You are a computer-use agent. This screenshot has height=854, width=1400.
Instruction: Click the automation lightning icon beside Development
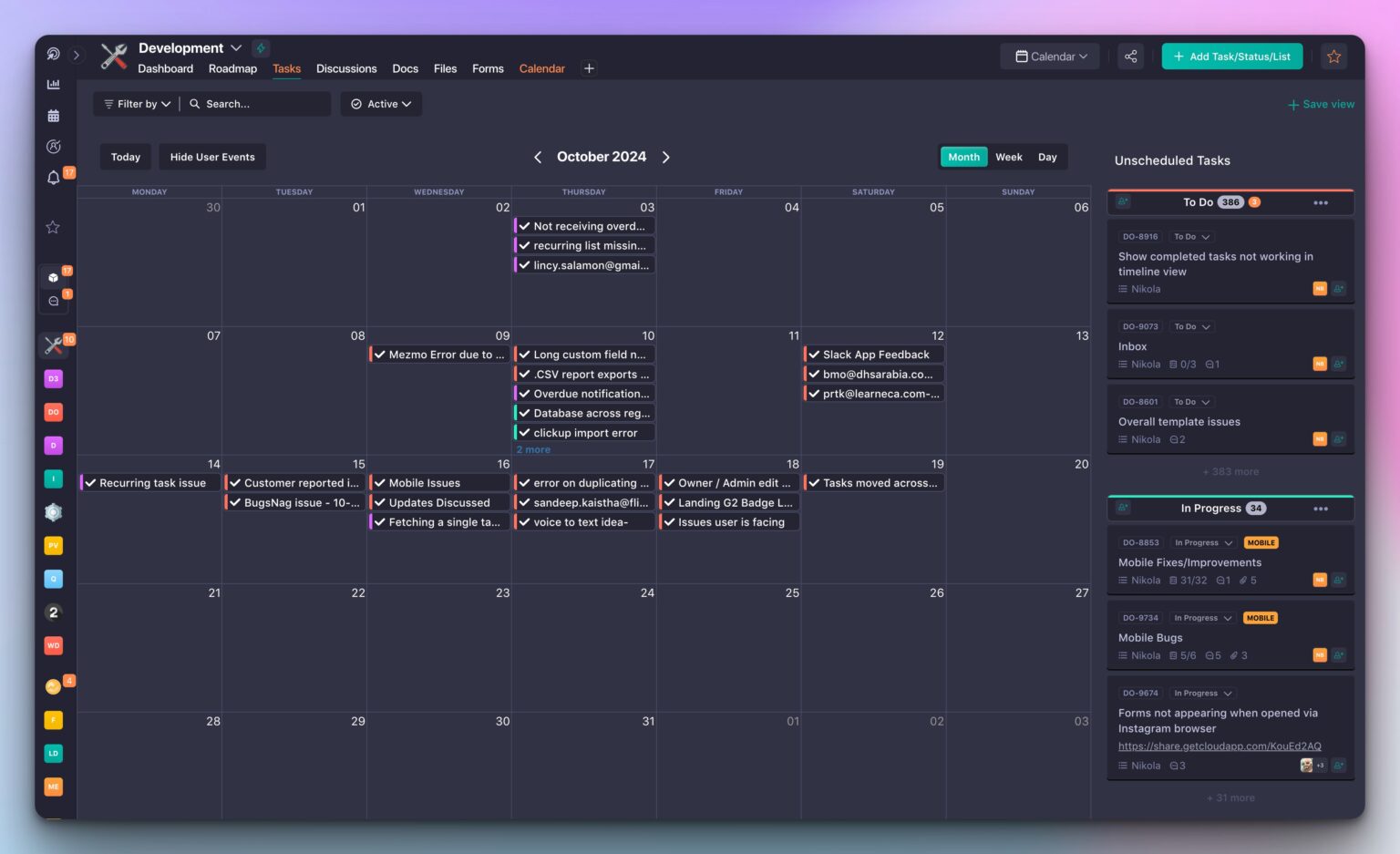coord(261,48)
